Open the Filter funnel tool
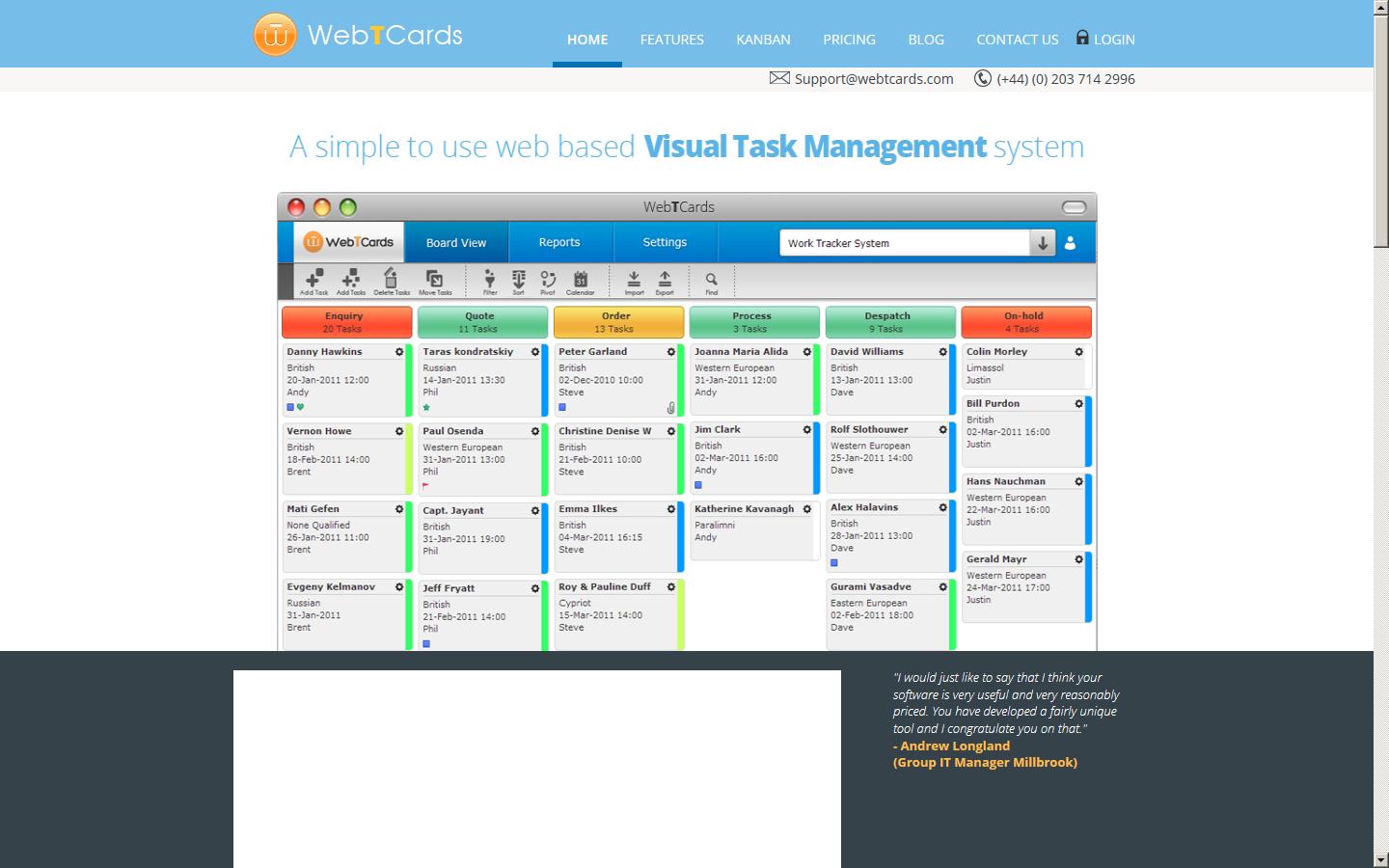Image resolution: width=1389 pixels, height=868 pixels. tap(490, 281)
